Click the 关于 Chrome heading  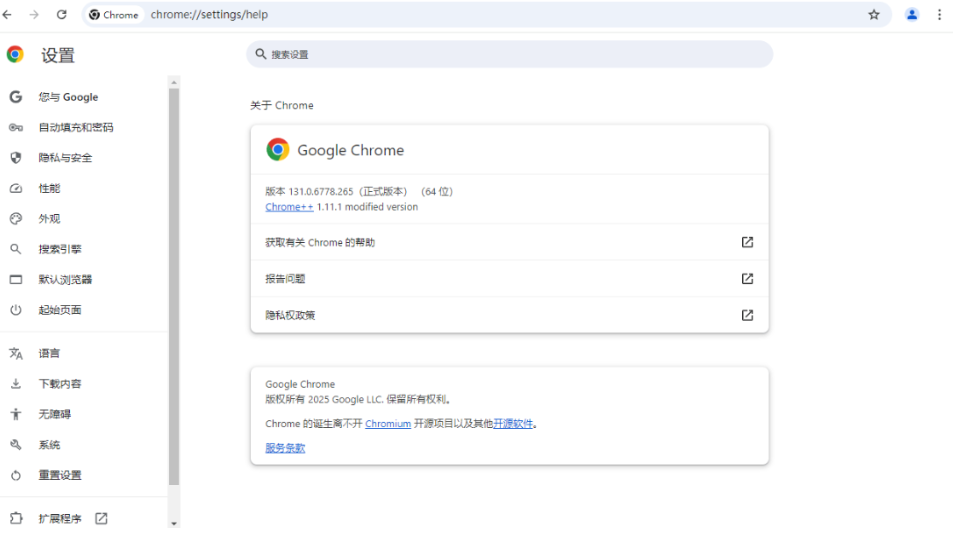click(x=282, y=106)
